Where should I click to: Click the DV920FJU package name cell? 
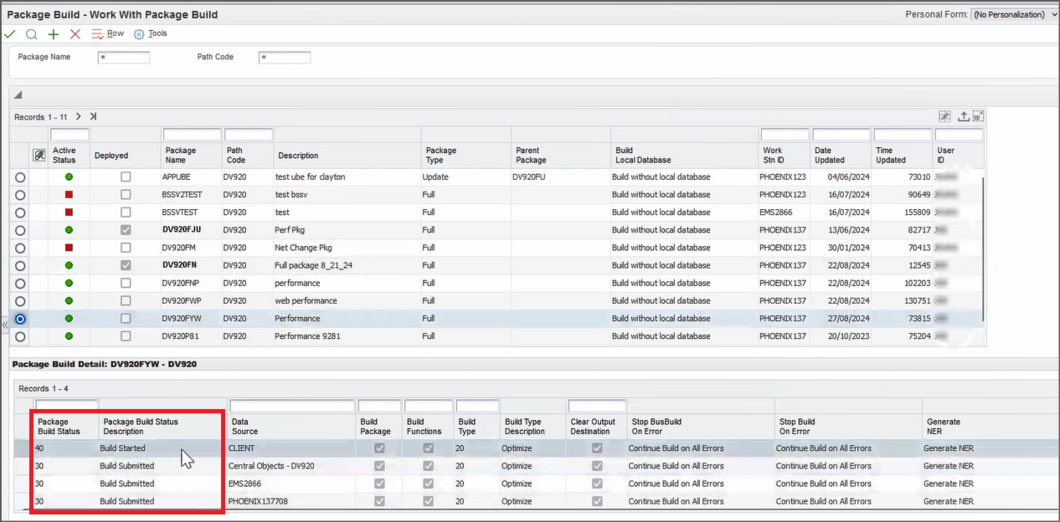(182, 230)
